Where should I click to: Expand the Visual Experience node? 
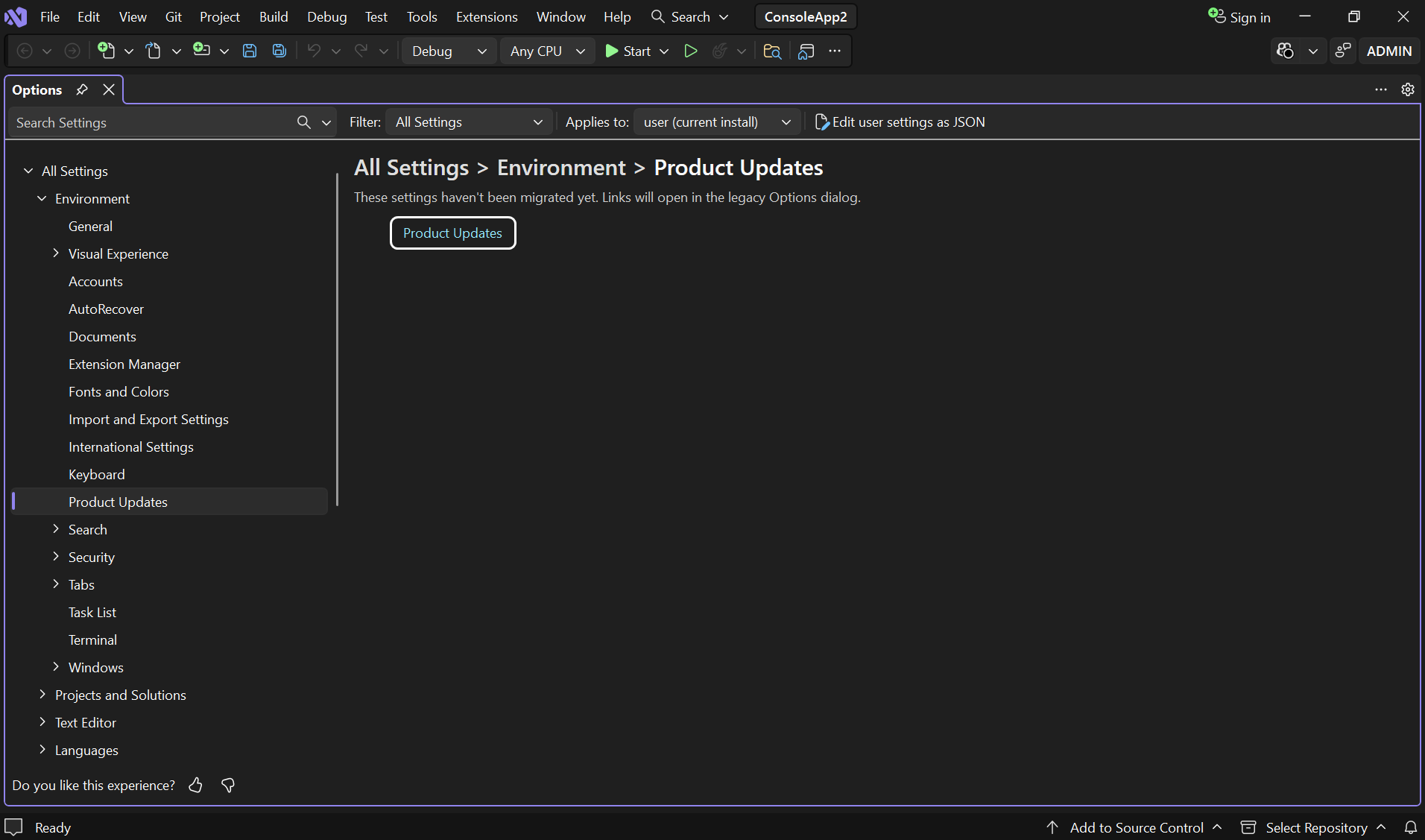[x=55, y=253]
